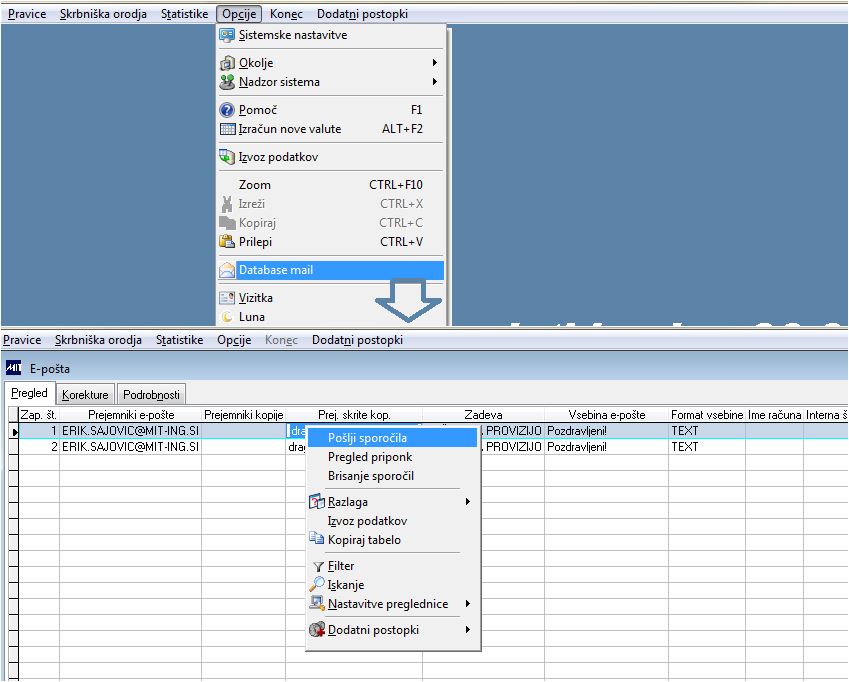Image resolution: width=849 pixels, height=682 pixels.
Task: Click the Prilepi clipboard icon
Action: (227, 241)
